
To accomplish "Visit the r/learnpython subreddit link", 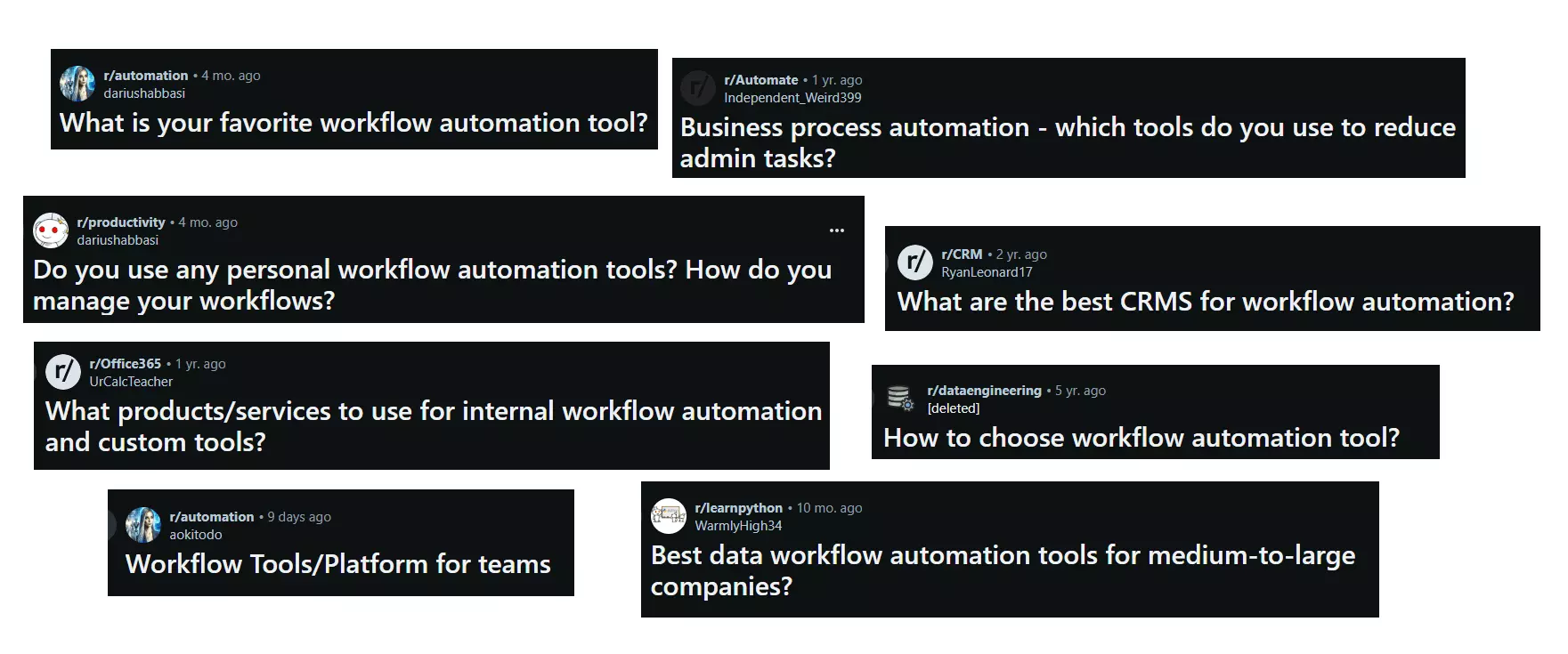I will tap(739, 508).
